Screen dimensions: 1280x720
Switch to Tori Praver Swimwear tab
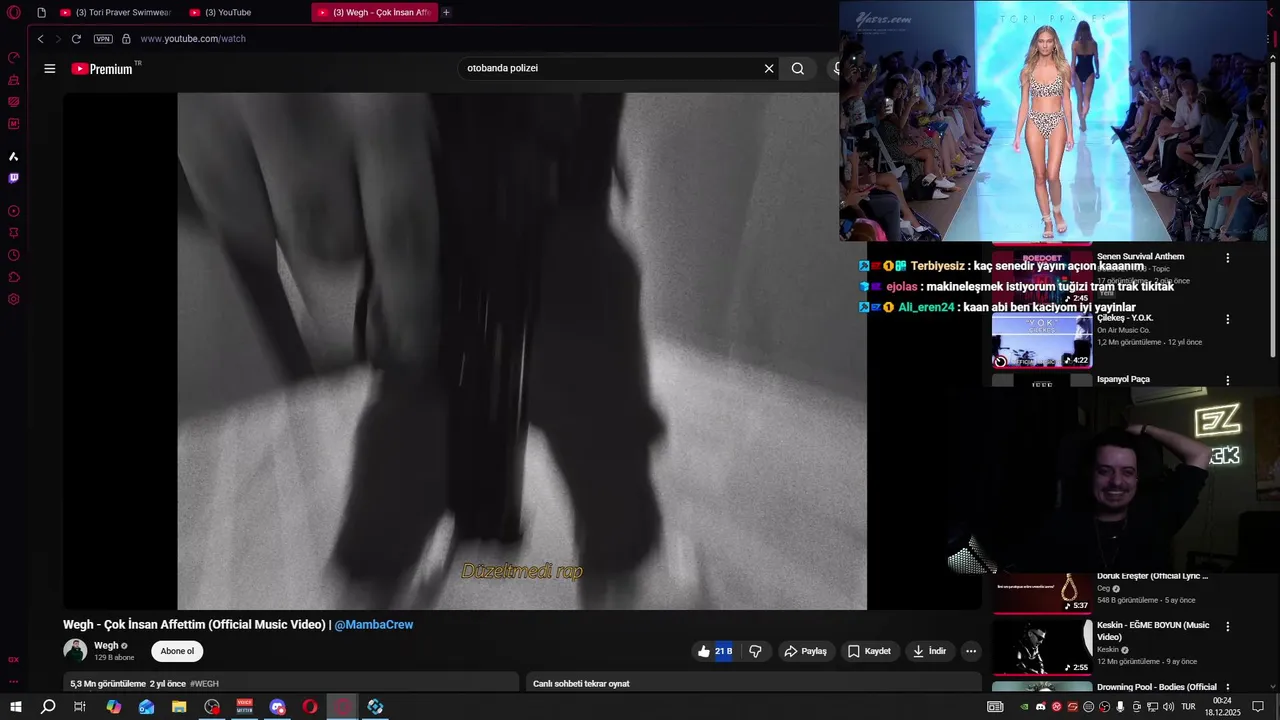pyautogui.click(x=115, y=12)
